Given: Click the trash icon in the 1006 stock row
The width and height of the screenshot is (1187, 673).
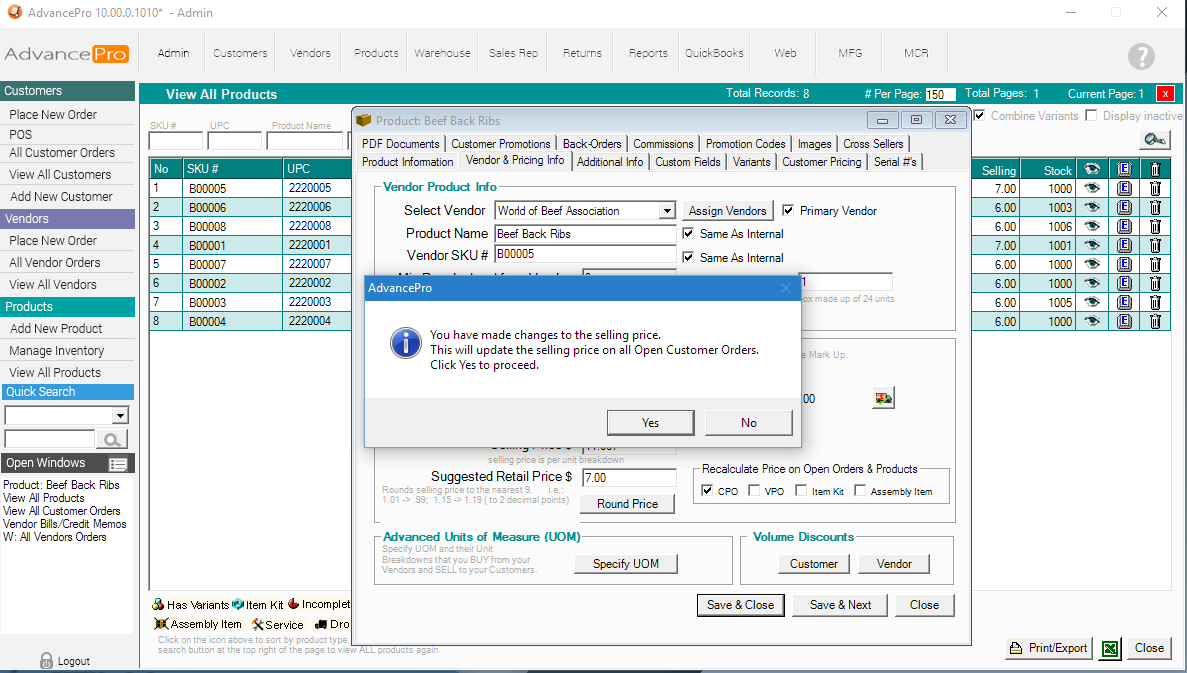Looking at the screenshot, I should tap(1155, 226).
